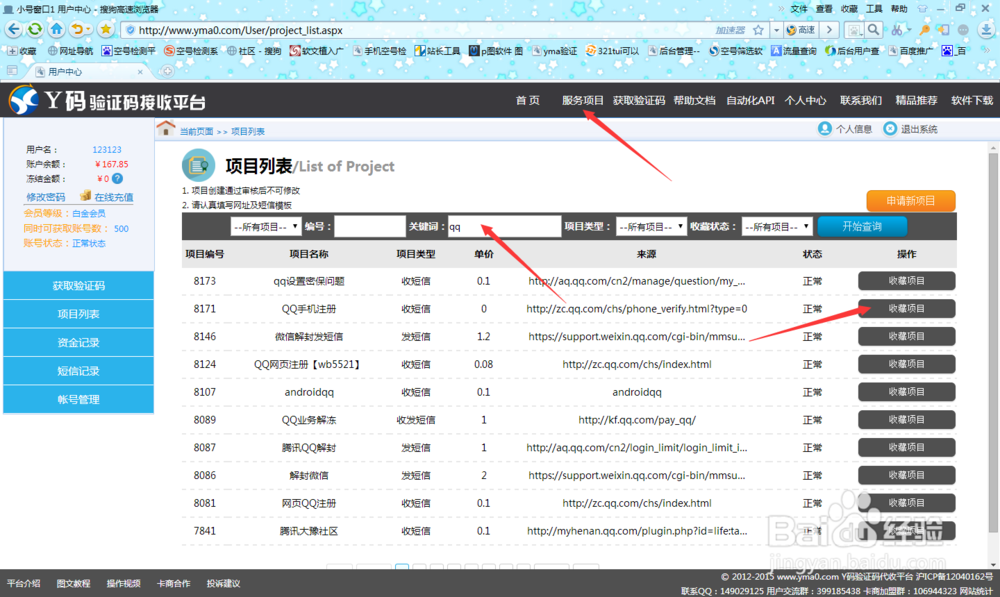
Task: Select 帐号管理 in the left sidebar
Action: click(78, 399)
